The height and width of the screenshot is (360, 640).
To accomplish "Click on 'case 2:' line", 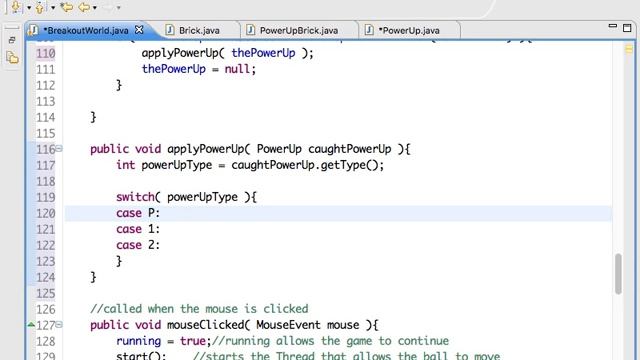I will point(138,245).
